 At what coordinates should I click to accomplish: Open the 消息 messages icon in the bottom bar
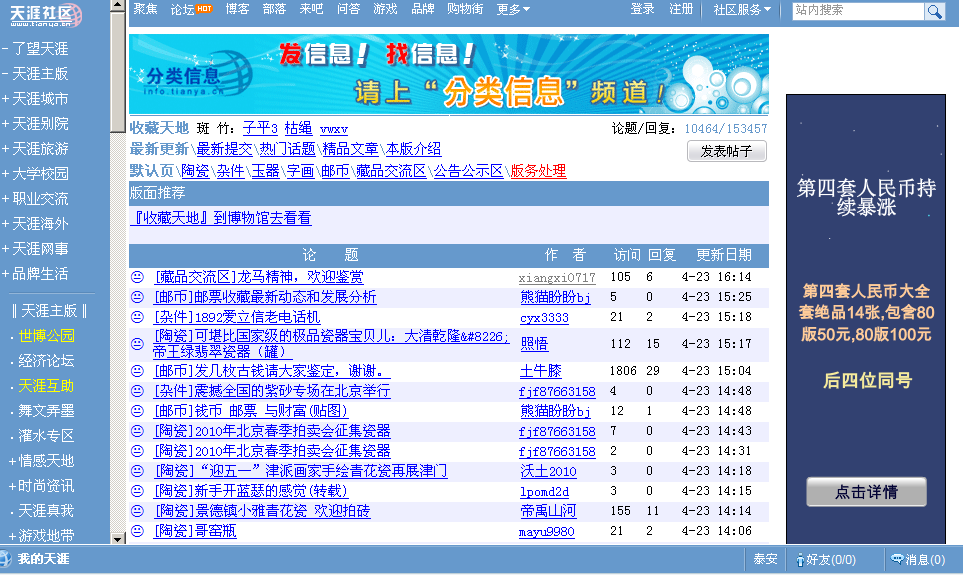[x=897, y=560]
